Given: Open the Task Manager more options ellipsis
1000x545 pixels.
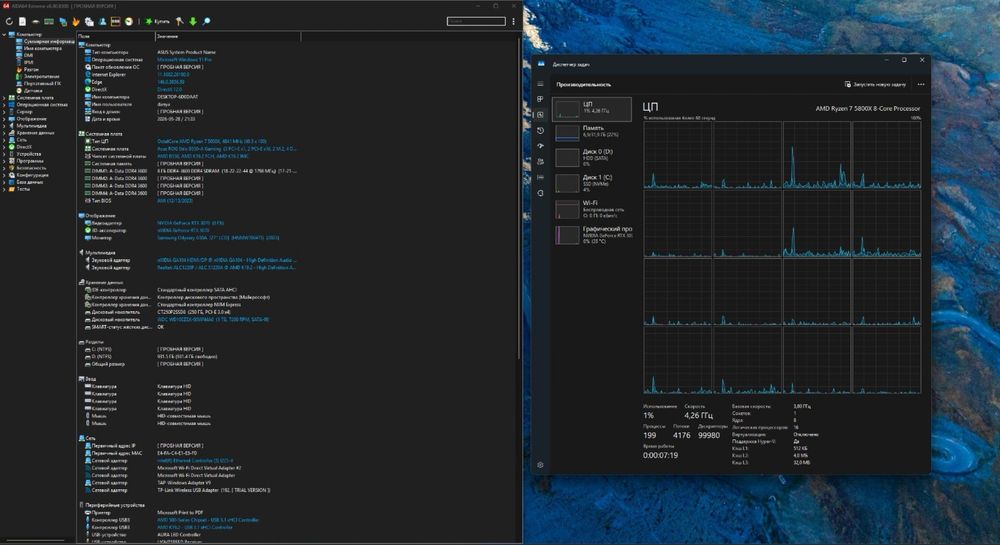Looking at the screenshot, I should (921, 84).
